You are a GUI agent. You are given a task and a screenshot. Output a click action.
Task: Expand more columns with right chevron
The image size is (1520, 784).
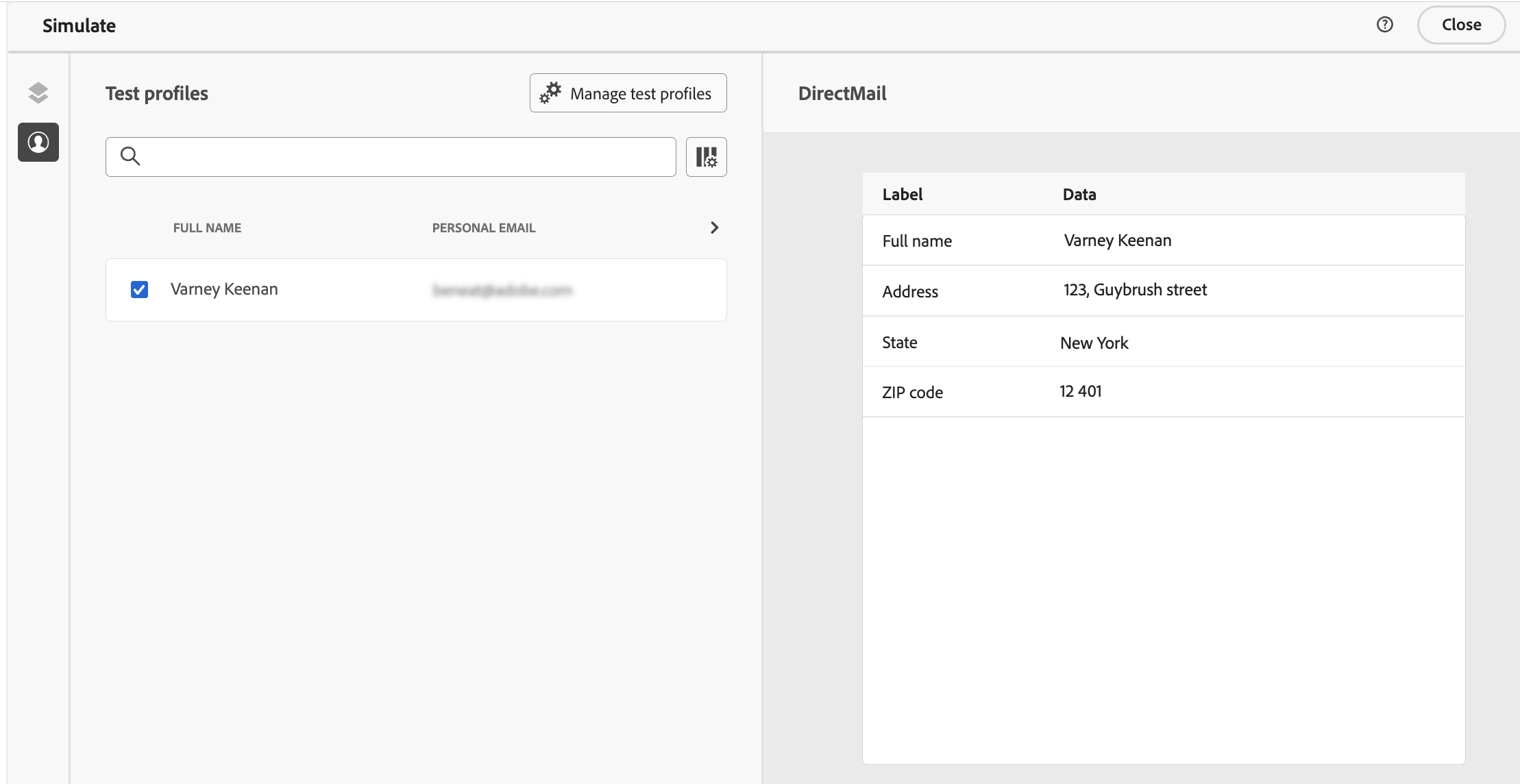(714, 228)
